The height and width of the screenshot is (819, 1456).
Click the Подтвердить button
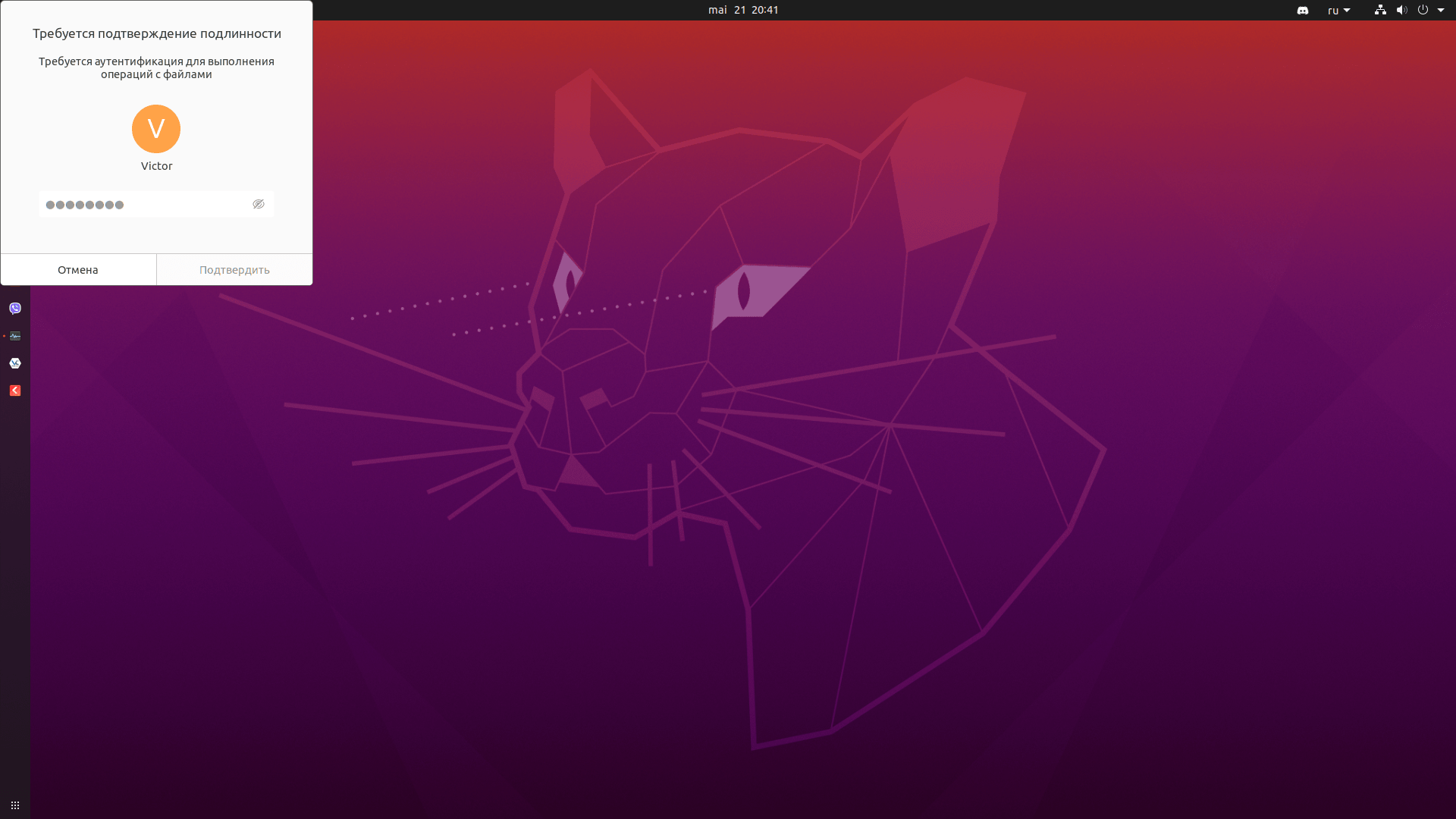pos(234,270)
